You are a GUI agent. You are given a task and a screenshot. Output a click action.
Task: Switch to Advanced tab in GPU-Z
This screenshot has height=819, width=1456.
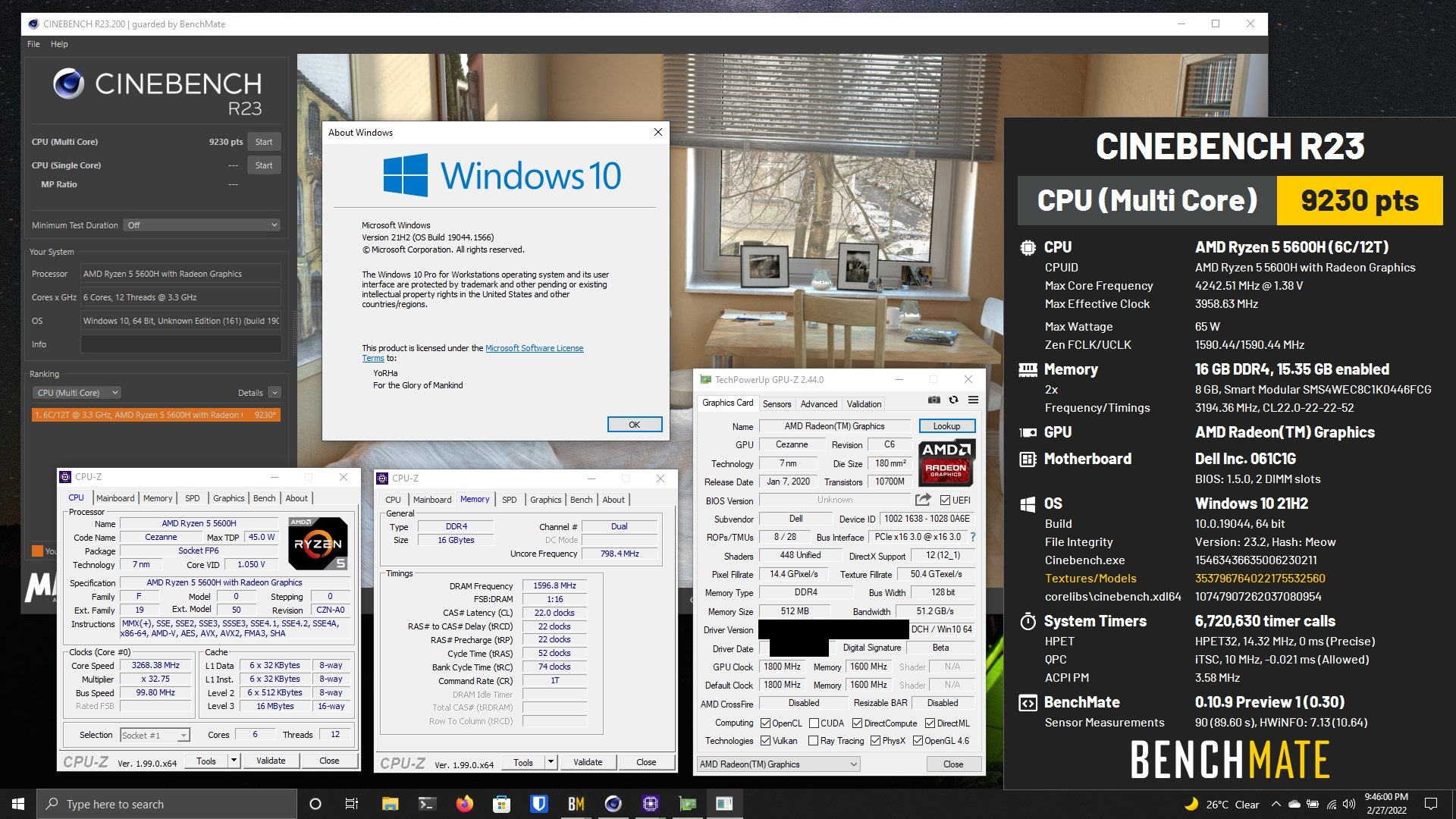tap(819, 404)
